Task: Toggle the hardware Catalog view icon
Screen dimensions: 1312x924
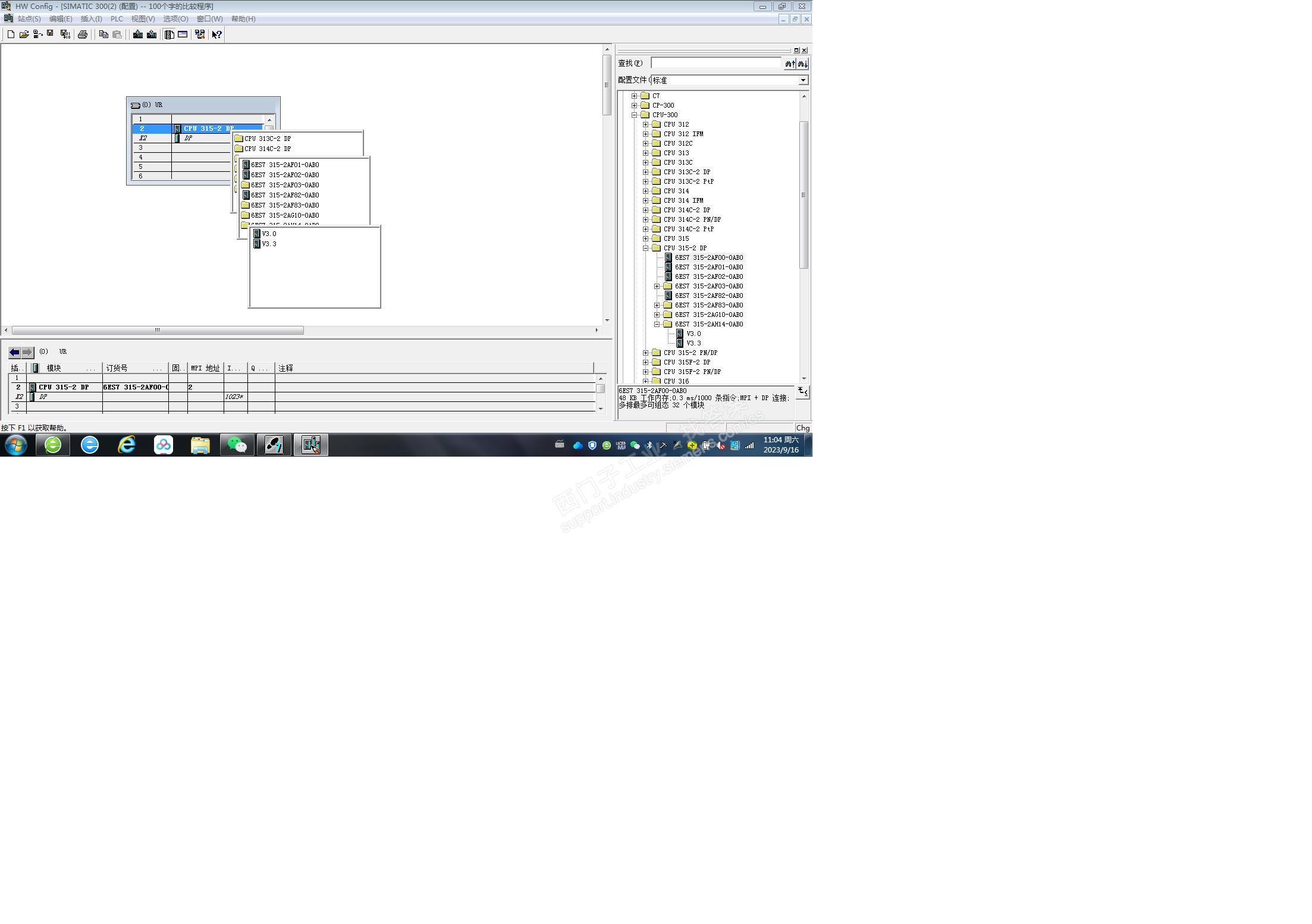Action: click(170, 34)
